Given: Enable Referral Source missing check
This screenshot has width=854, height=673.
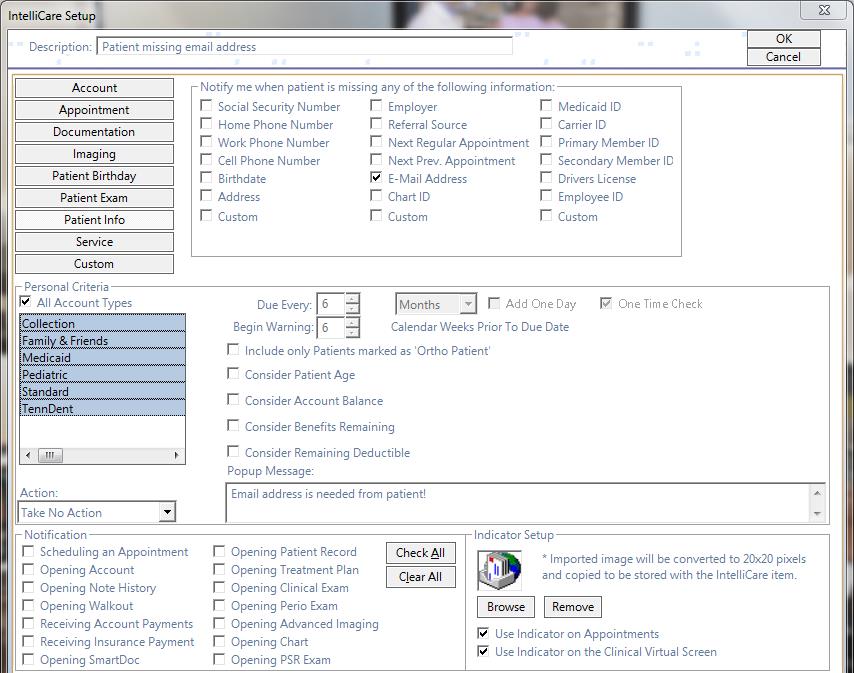Looking at the screenshot, I should [x=376, y=124].
